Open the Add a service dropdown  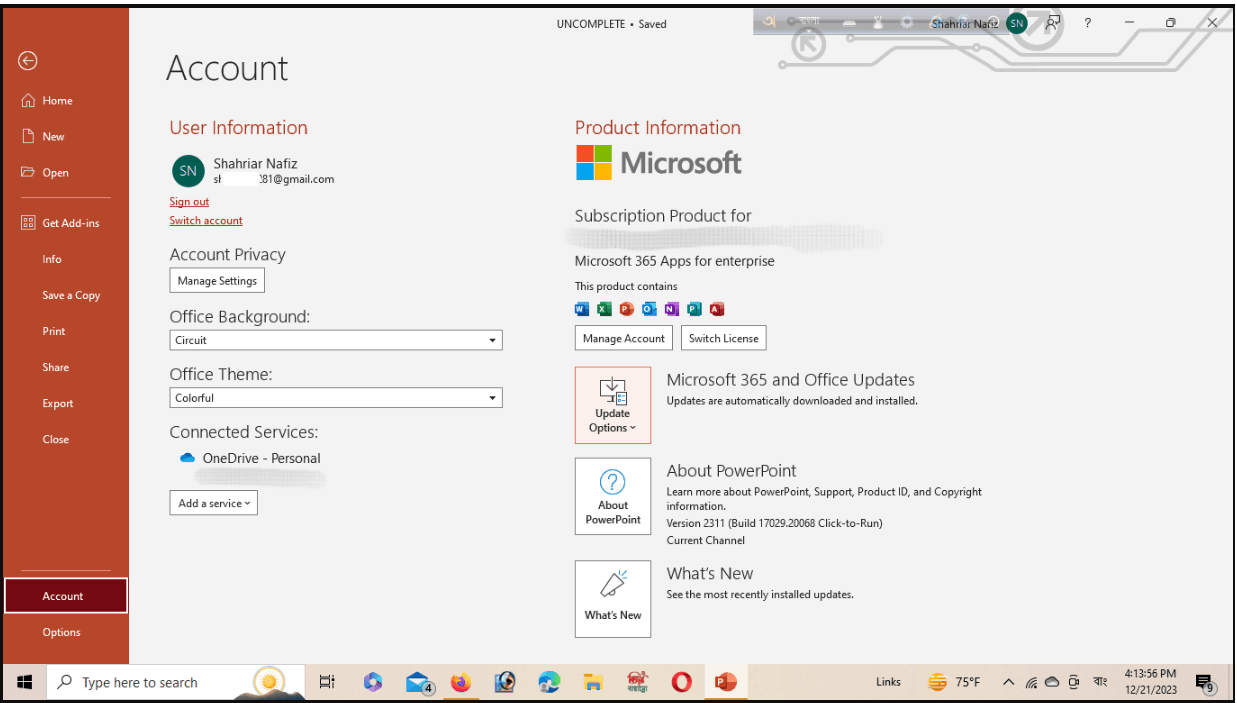point(214,503)
